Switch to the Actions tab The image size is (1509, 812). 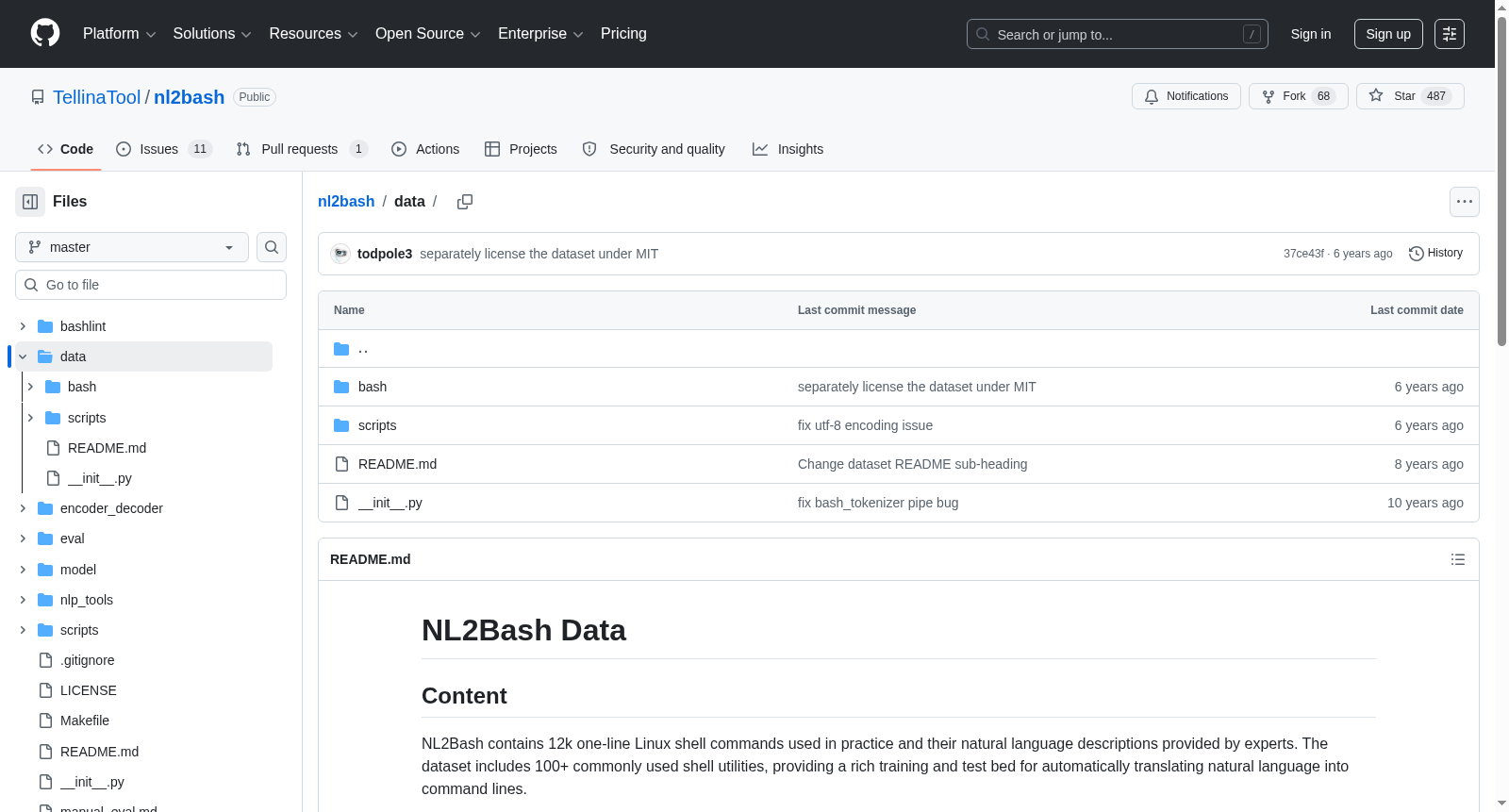[x=425, y=149]
